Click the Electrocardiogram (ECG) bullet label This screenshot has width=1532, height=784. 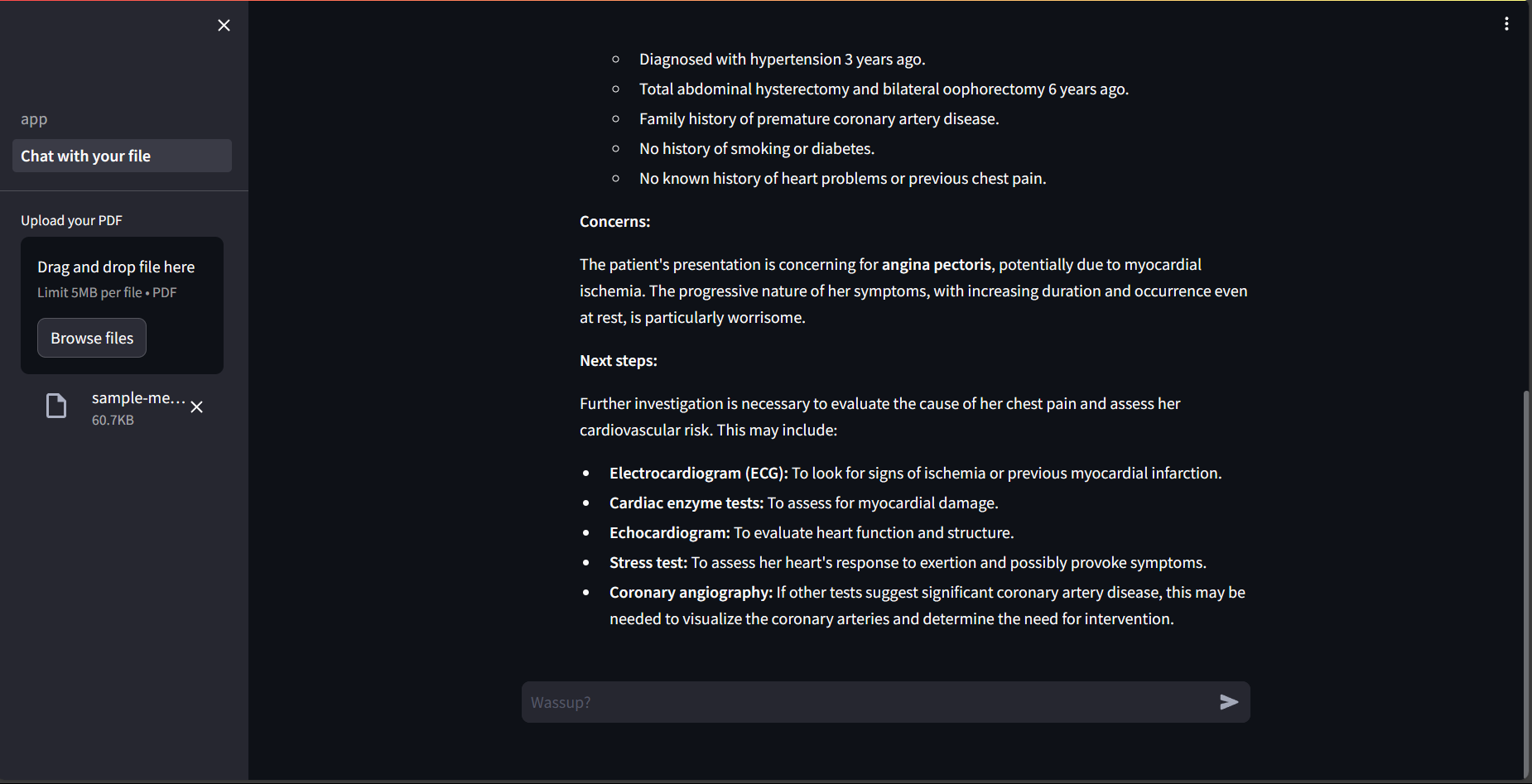pyautogui.click(x=698, y=474)
